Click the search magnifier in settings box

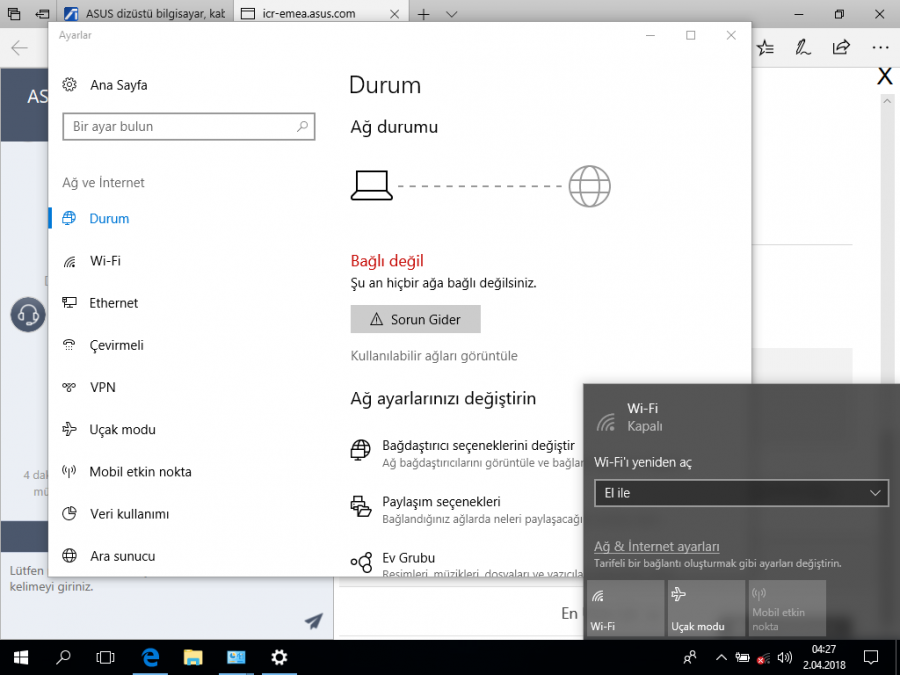tap(302, 127)
